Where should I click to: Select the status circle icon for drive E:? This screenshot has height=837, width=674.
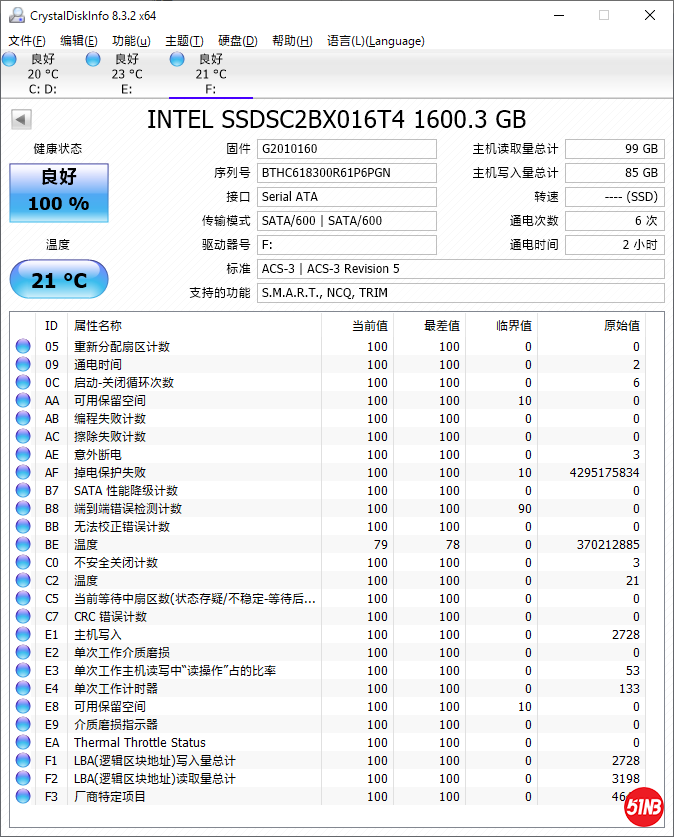pyautogui.click(x=93, y=60)
